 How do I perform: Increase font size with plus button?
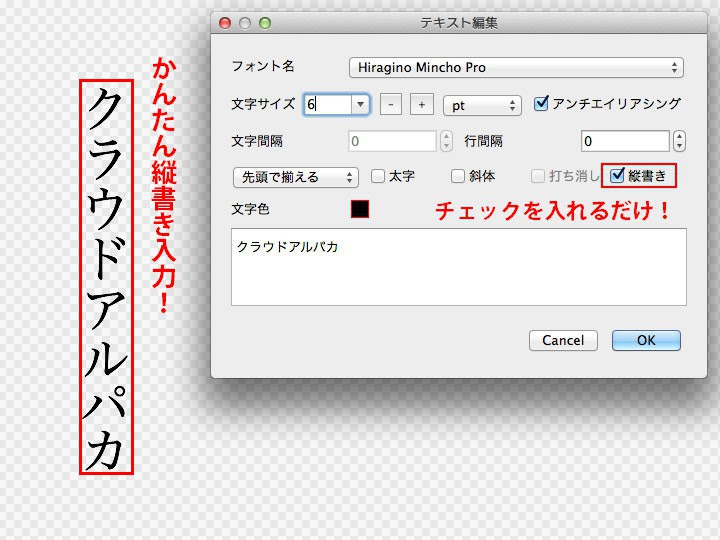(x=422, y=105)
